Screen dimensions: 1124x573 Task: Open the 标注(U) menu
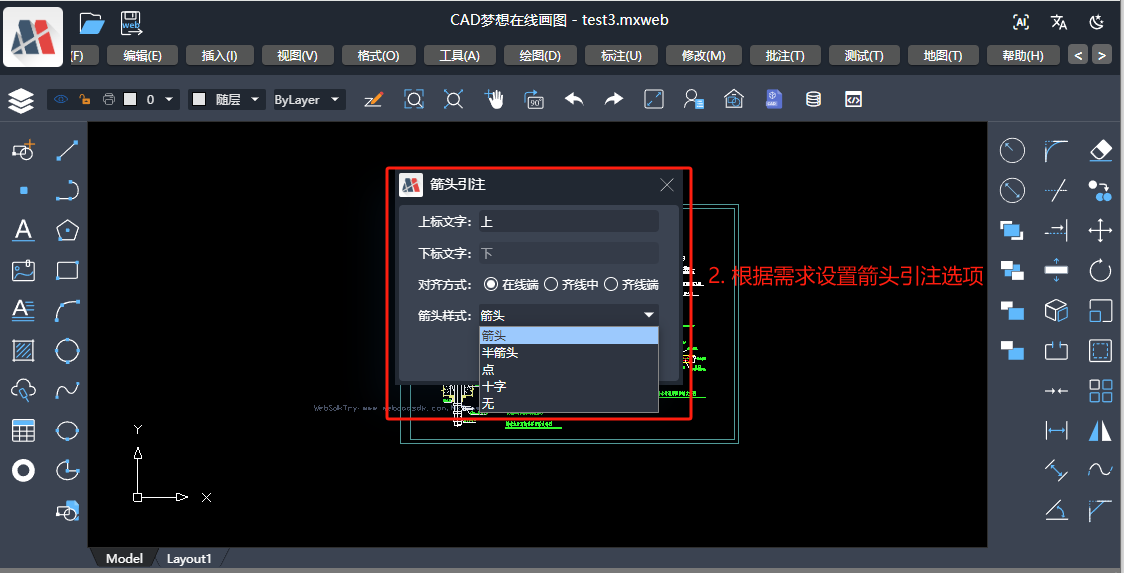(621, 56)
